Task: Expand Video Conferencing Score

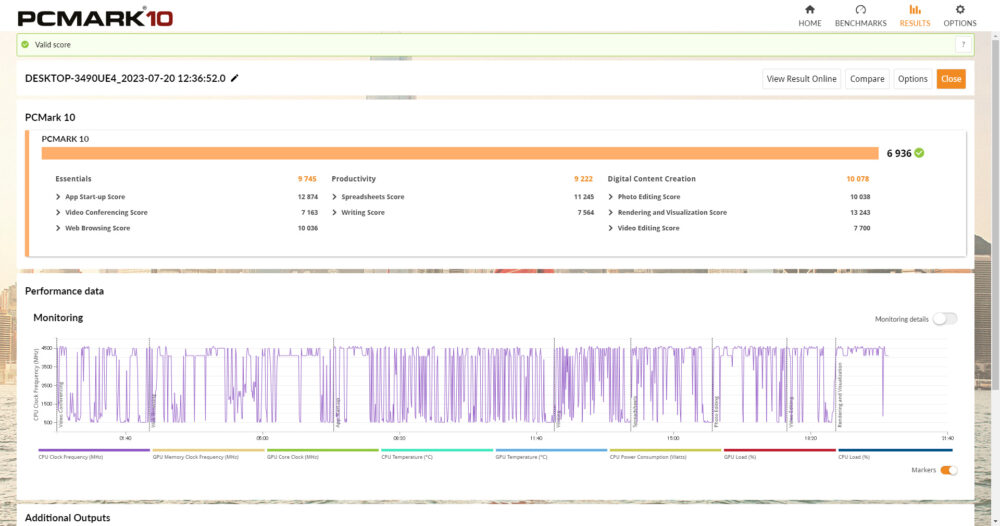Action: pyautogui.click(x=58, y=212)
